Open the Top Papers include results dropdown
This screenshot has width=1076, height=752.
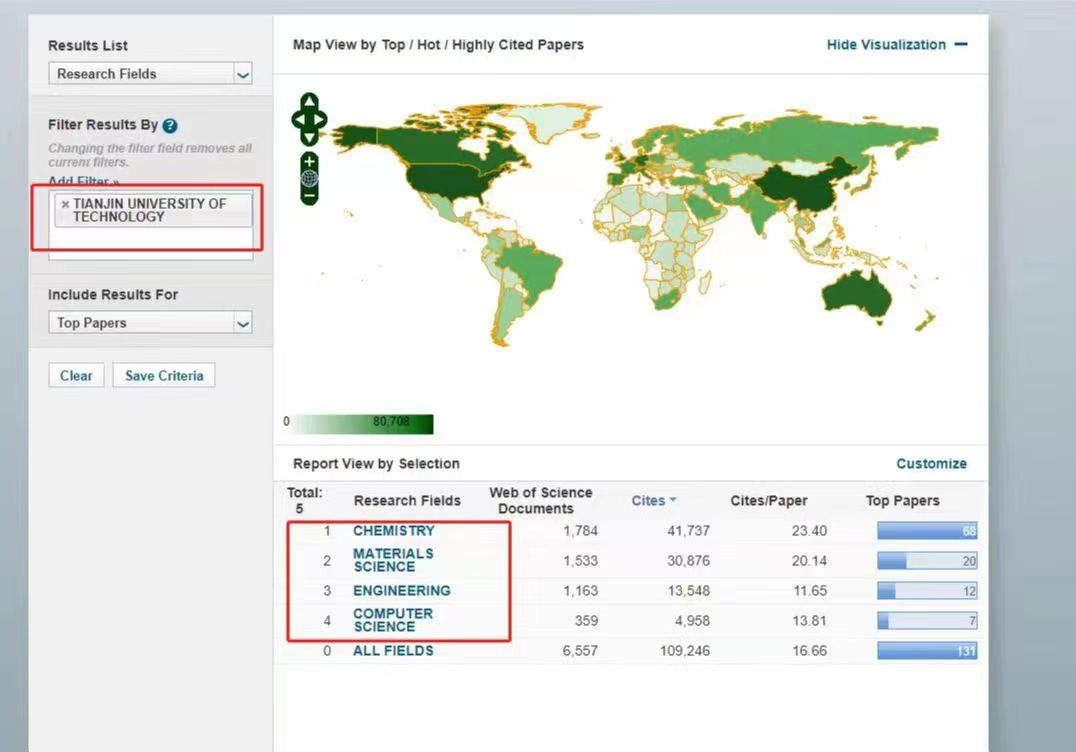click(150, 323)
